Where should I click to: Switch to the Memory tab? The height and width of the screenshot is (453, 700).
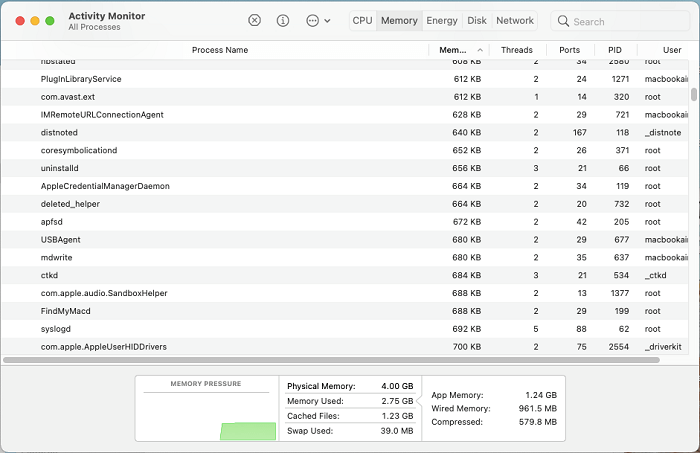(x=399, y=21)
